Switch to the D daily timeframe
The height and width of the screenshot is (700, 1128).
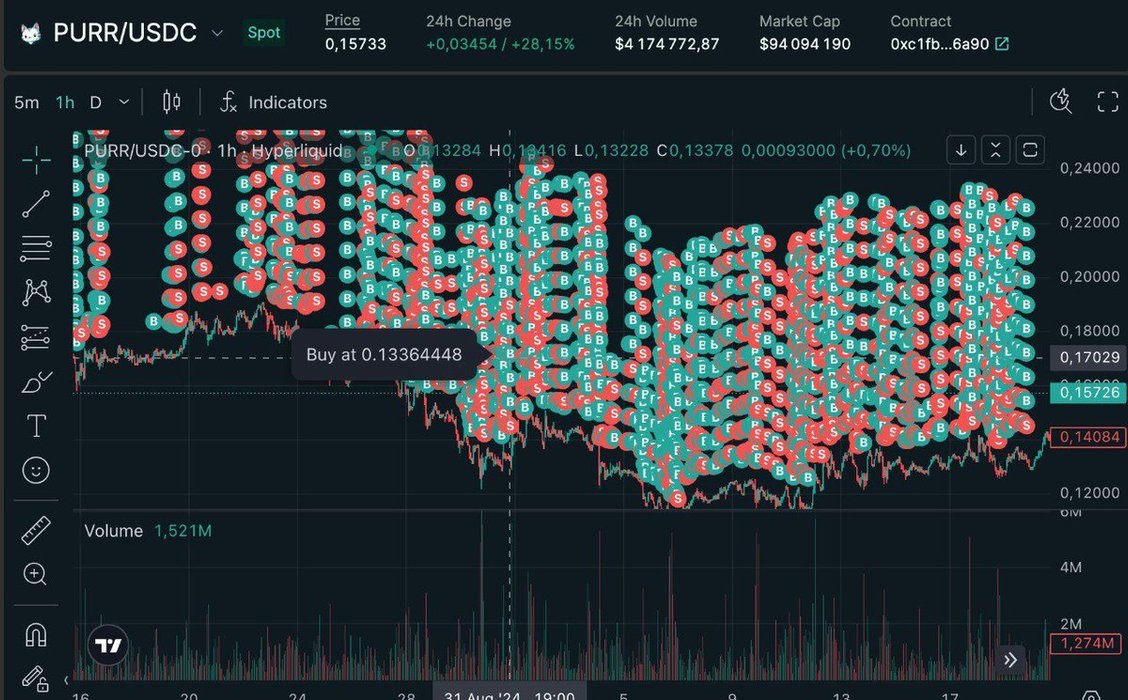point(95,103)
